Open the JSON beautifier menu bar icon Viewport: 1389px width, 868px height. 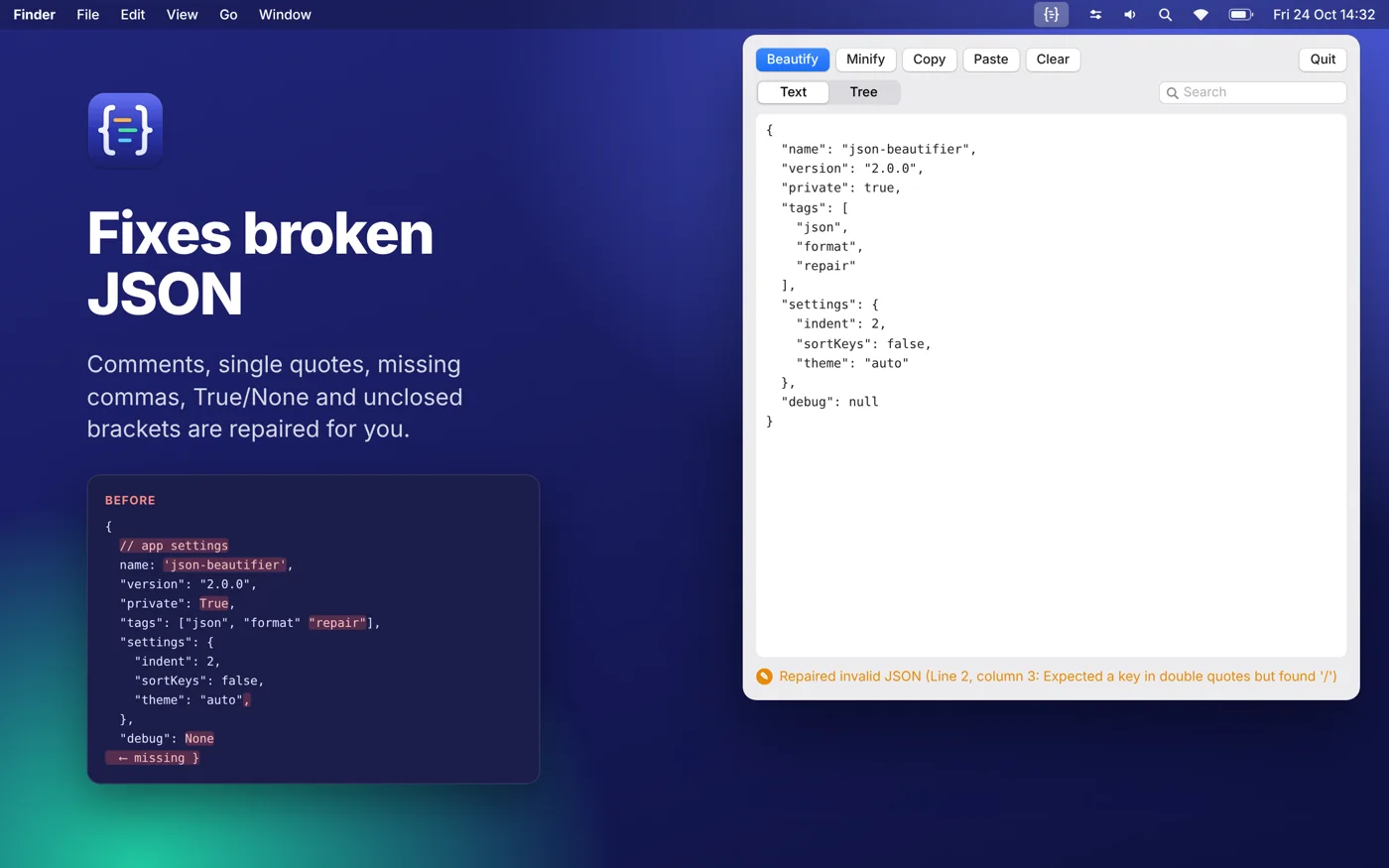coord(1051,15)
